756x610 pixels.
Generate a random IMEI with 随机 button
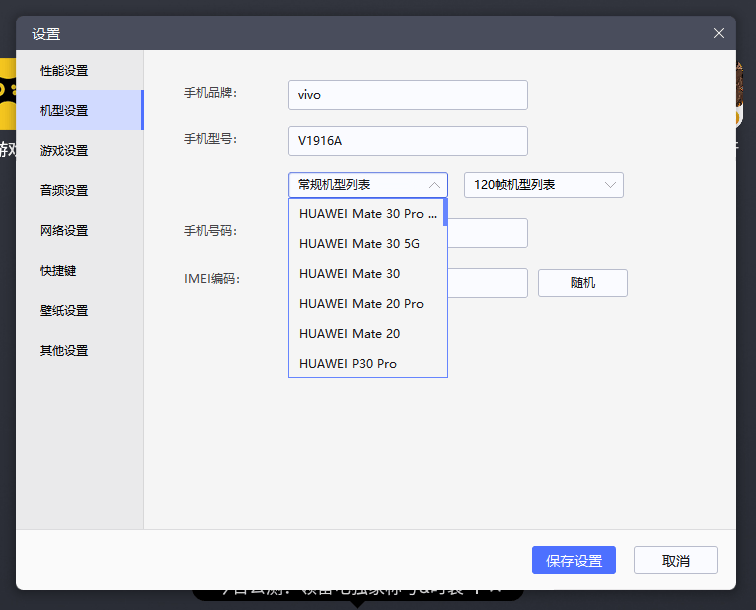pos(582,283)
